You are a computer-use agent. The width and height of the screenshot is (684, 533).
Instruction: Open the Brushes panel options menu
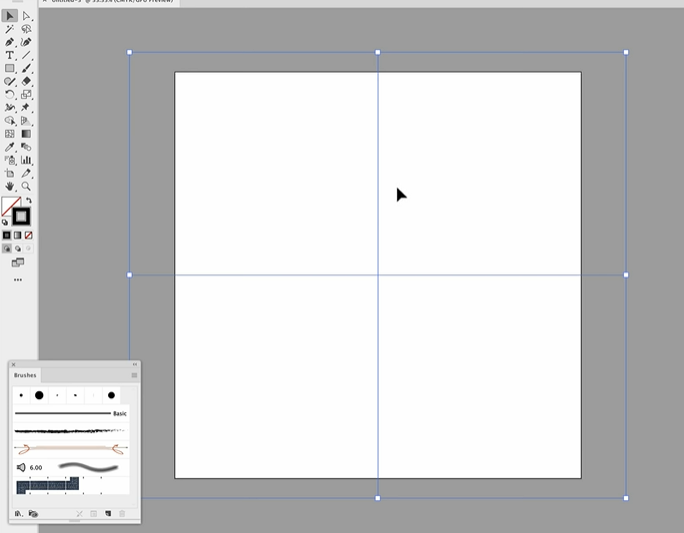pyautogui.click(x=134, y=375)
